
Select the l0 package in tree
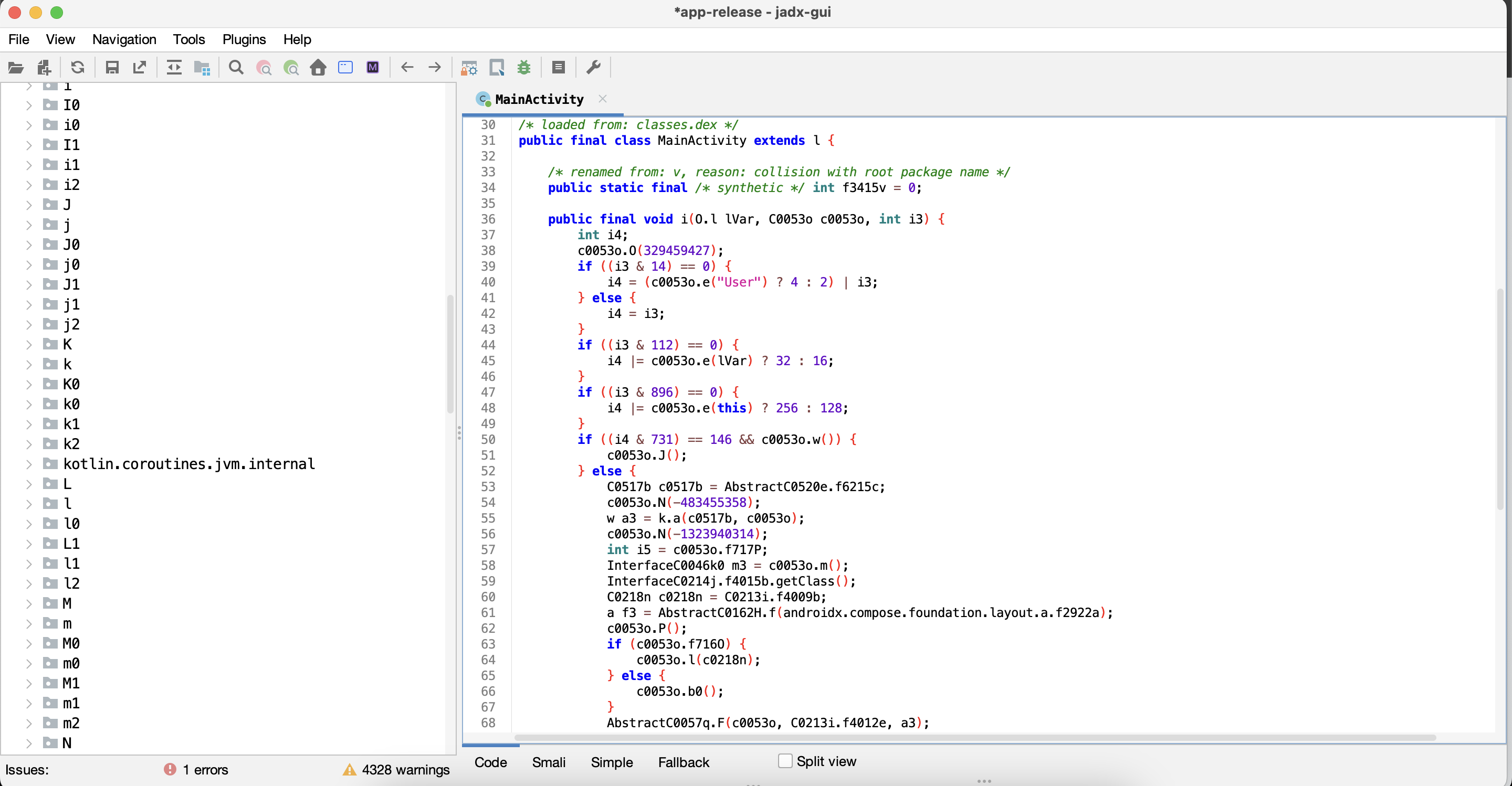(x=71, y=524)
